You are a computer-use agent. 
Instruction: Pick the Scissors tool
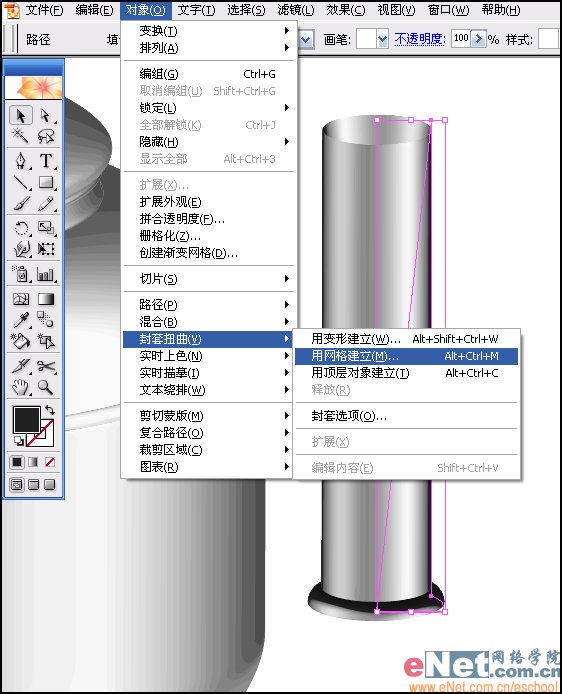pos(46,366)
